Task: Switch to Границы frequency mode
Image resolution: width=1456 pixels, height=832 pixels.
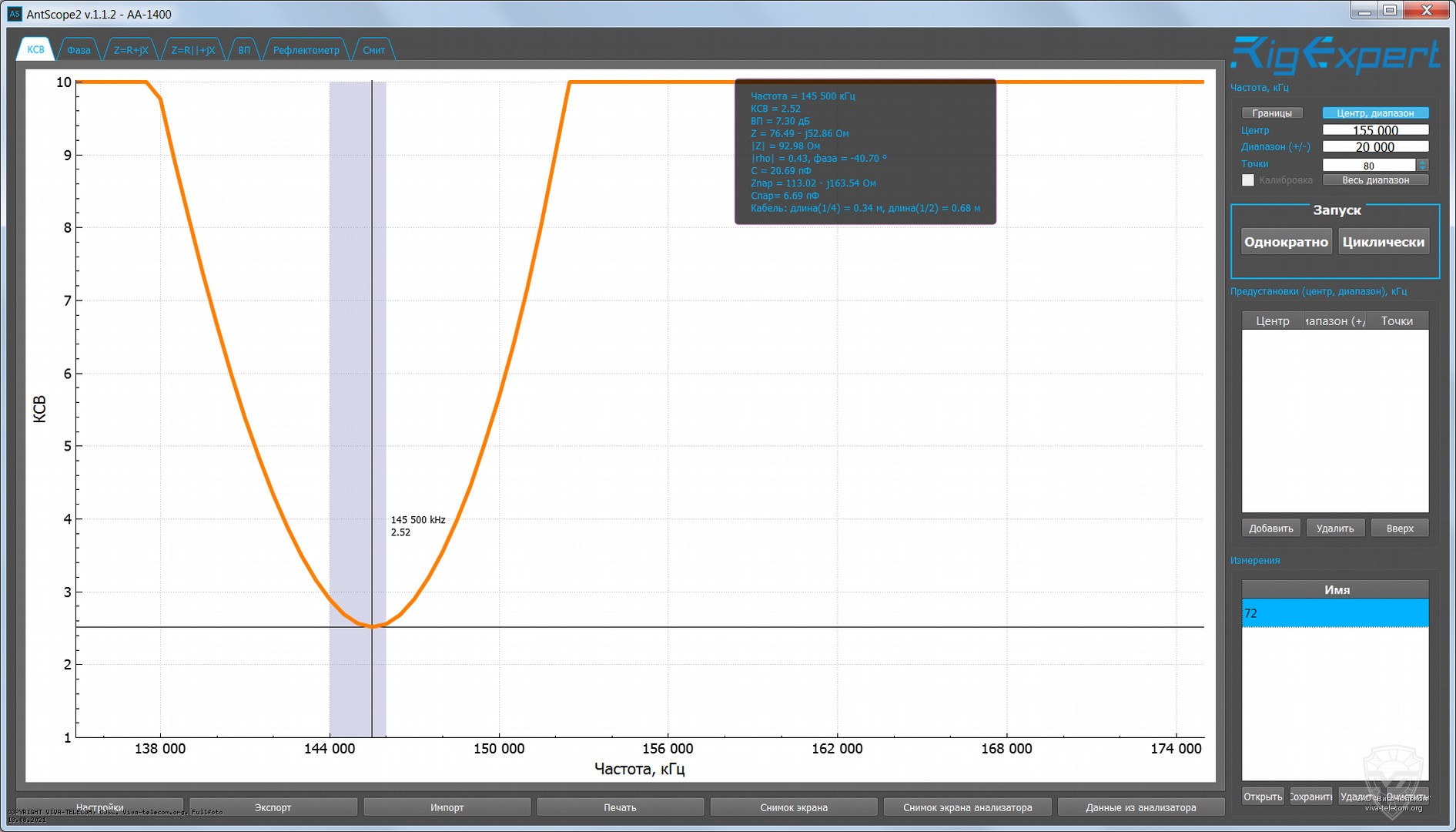Action: [x=1272, y=113]
